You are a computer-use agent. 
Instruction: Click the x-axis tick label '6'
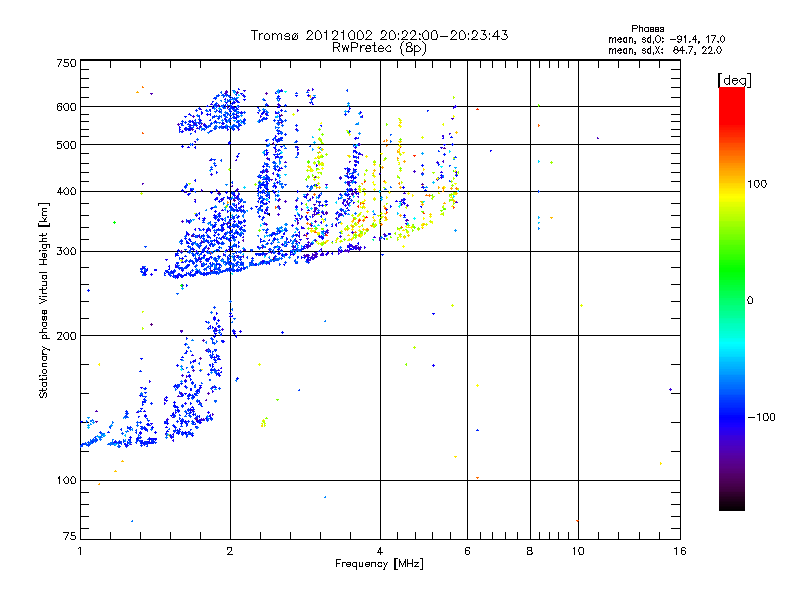pos(467,551)
